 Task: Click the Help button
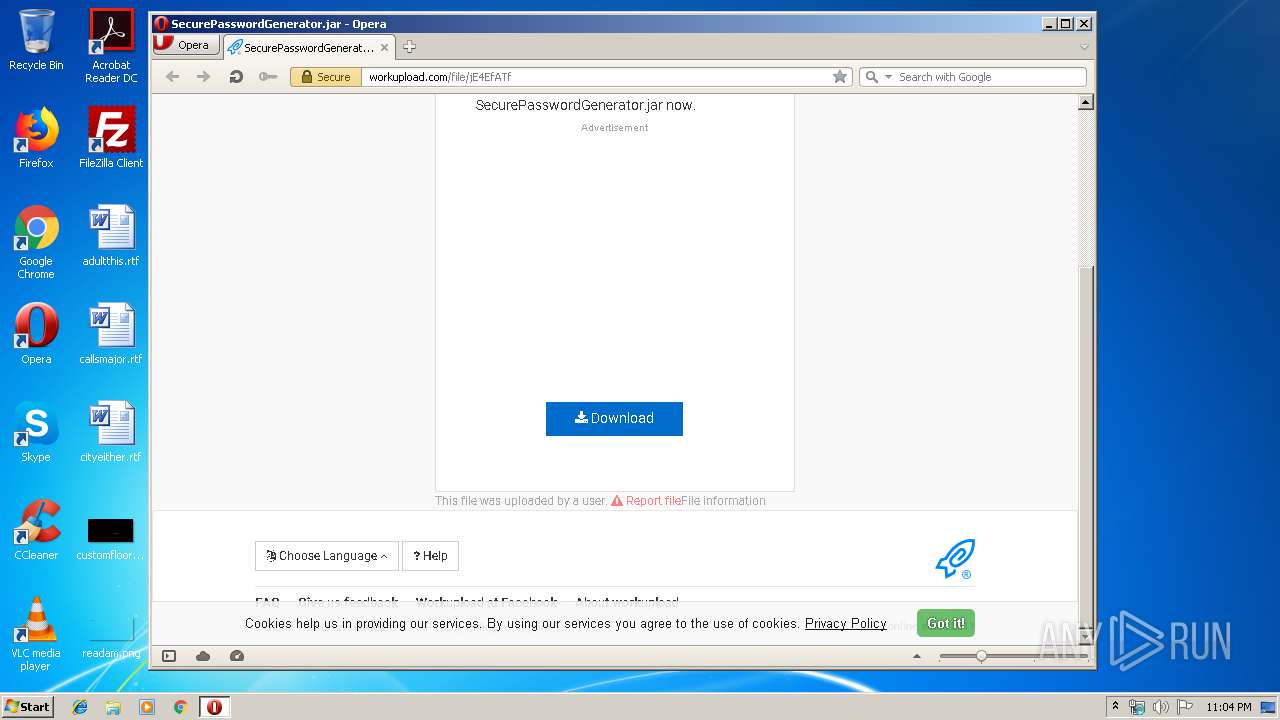point(430,556)
